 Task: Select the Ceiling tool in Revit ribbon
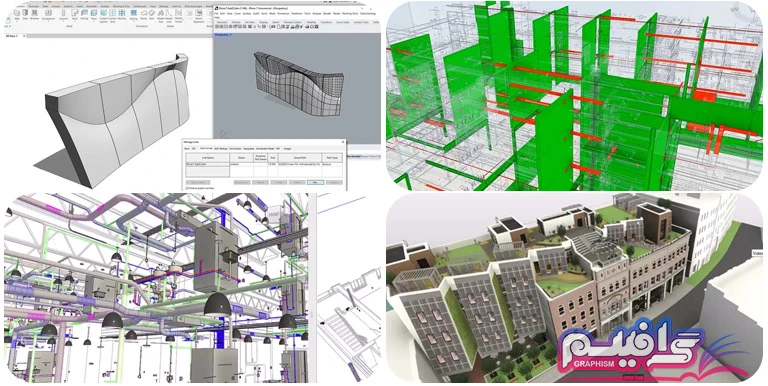pos(84,15)
